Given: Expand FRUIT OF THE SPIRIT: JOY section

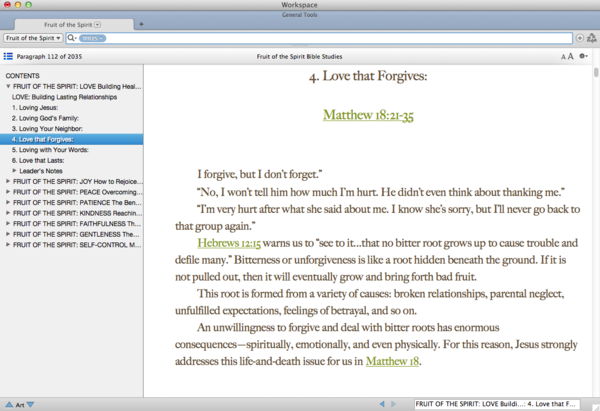Looking at the screenshot, I should [x=8, y=181].
